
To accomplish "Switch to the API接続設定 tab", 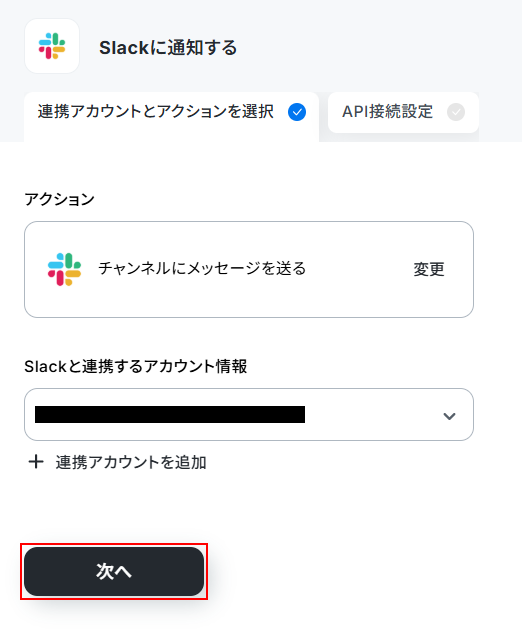I will (403, 112).
